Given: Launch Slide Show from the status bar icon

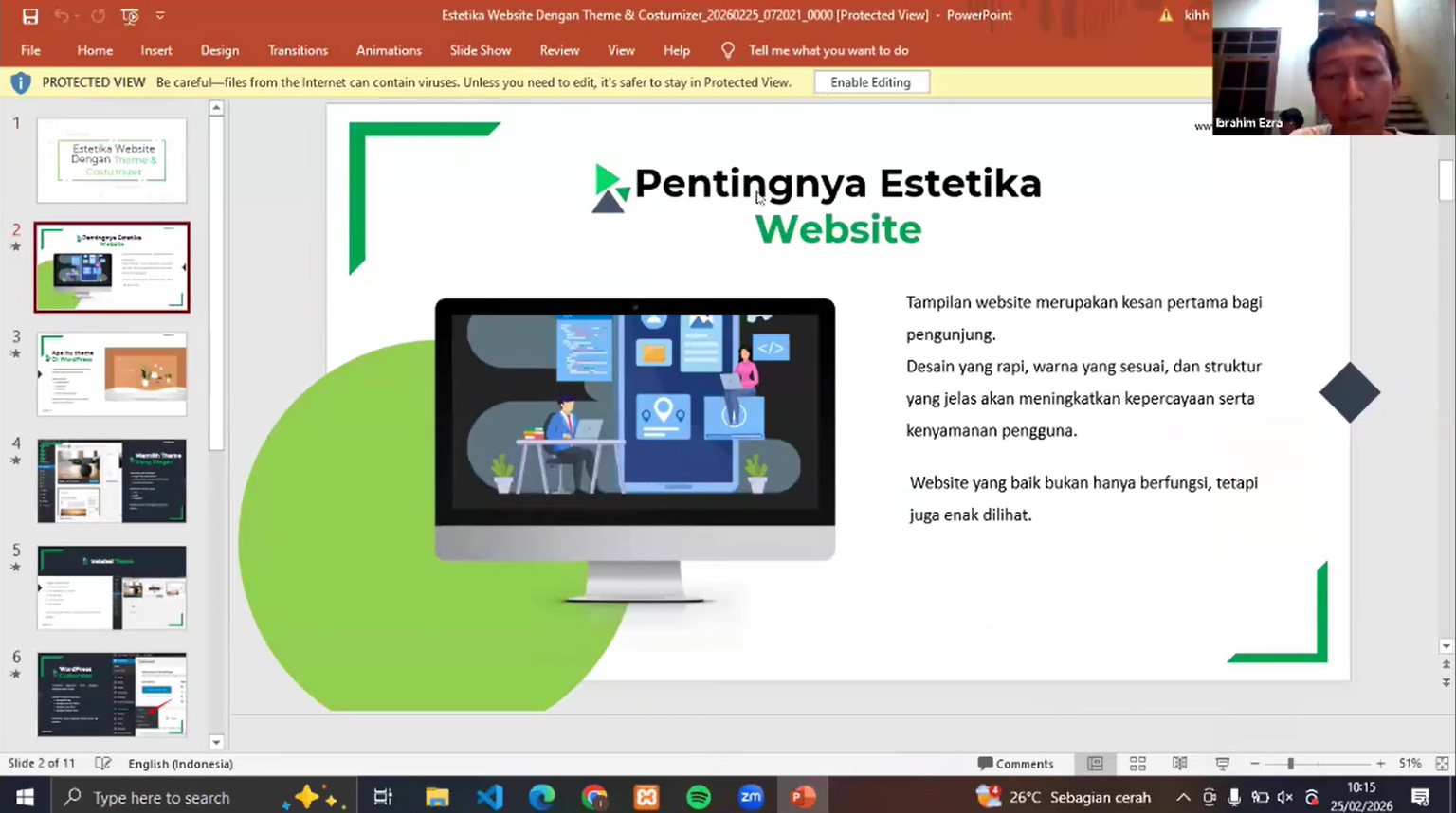Looking at the screenshot, I should point(1222,764).
